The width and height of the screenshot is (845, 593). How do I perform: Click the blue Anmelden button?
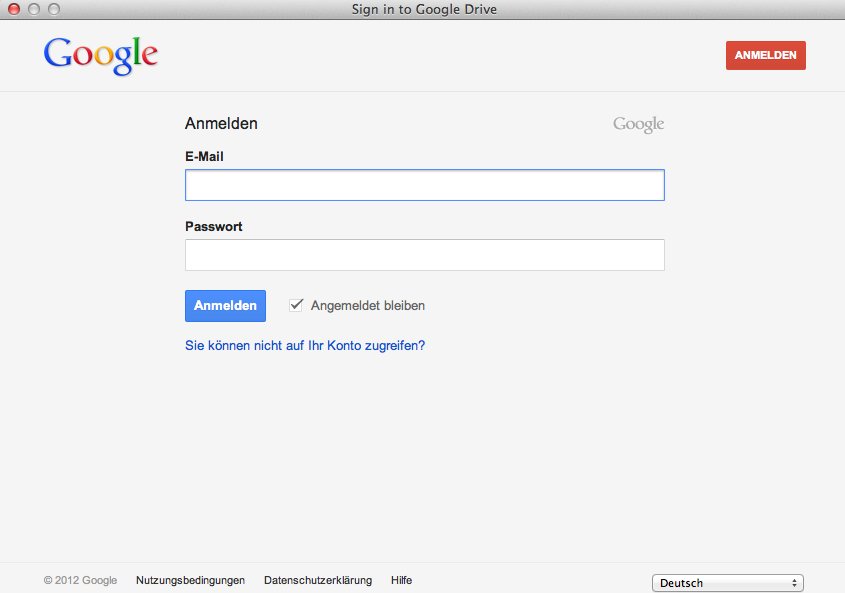click(225, 306)
